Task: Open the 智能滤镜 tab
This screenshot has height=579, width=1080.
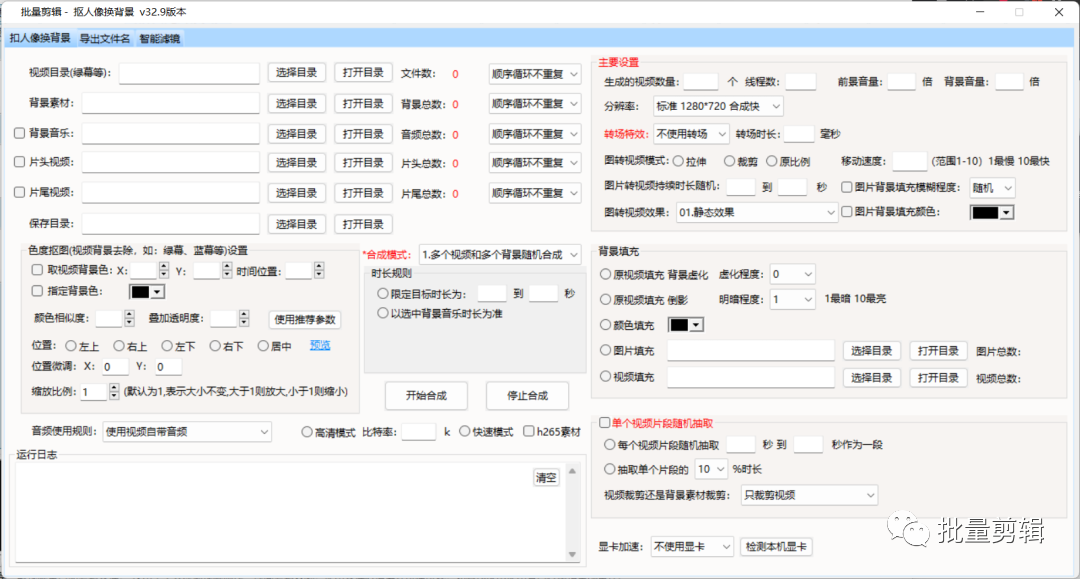Action: (x=159, y=39)
